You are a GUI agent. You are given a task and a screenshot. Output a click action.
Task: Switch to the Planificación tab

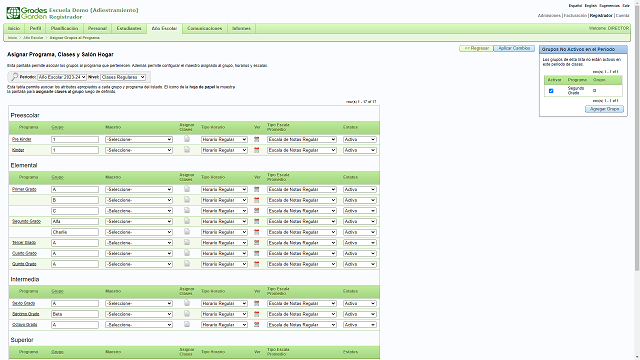coord(64,28)
